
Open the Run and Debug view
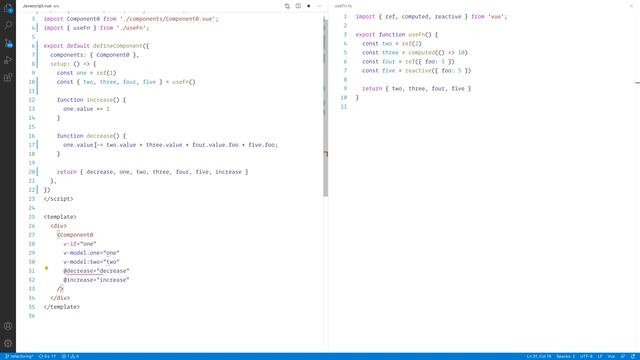tap(8, 60)
